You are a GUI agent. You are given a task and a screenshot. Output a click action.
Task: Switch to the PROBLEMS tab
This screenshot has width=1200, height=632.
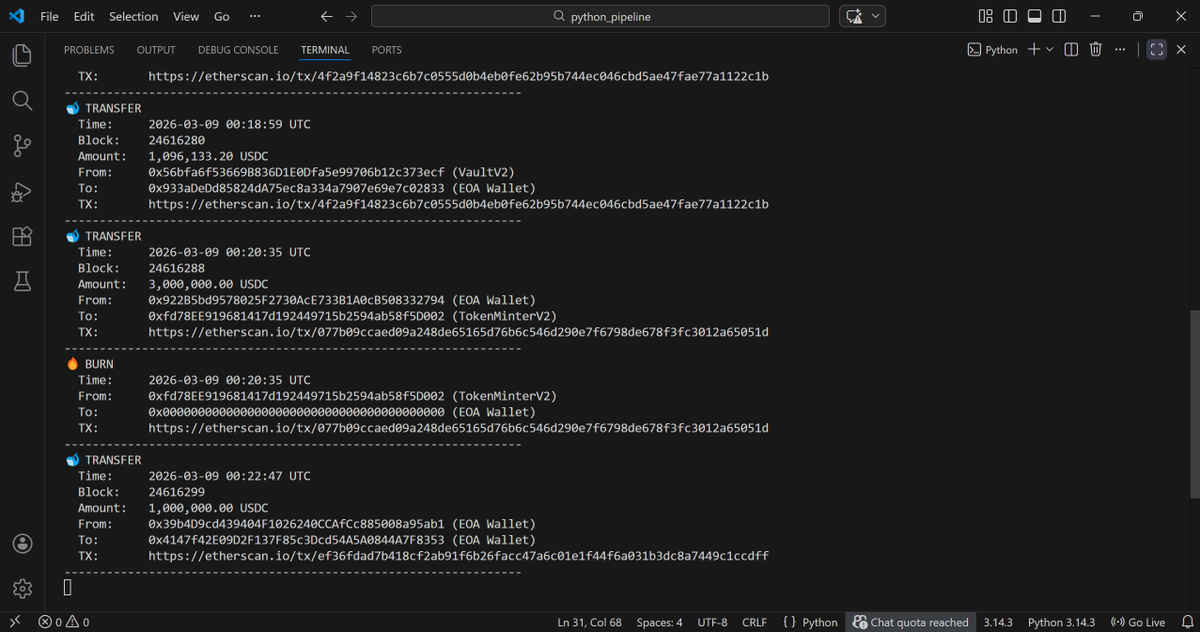point(89,50)
